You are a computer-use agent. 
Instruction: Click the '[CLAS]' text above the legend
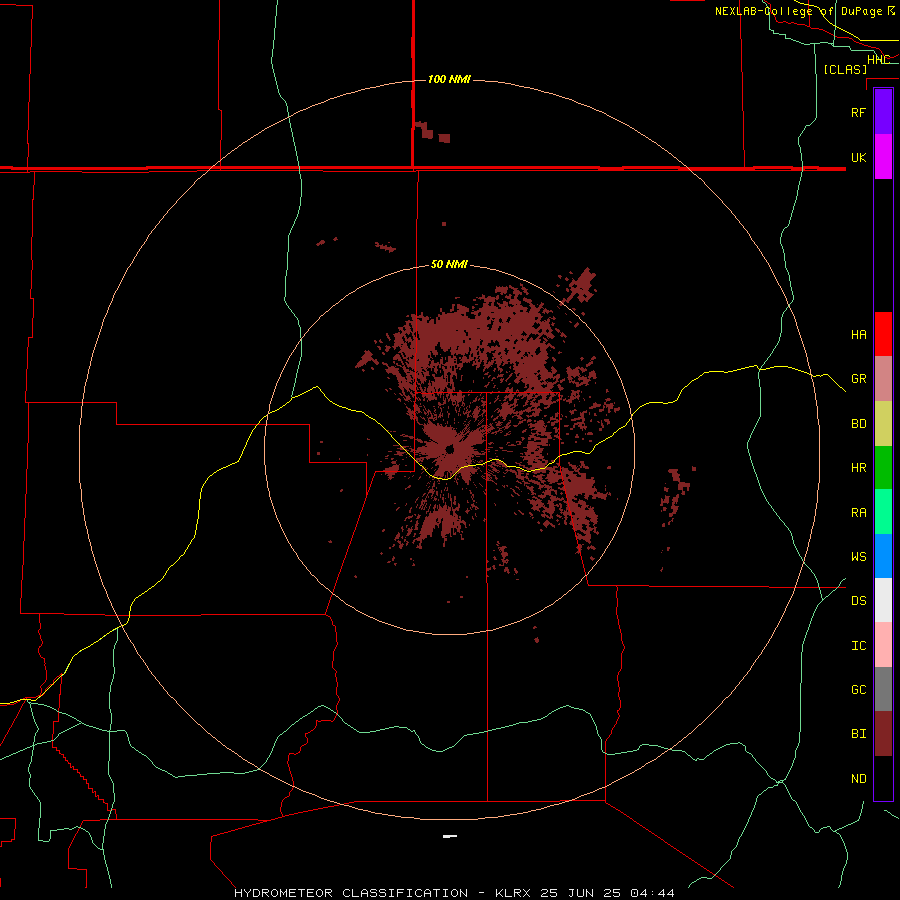[x=845, y=69]
